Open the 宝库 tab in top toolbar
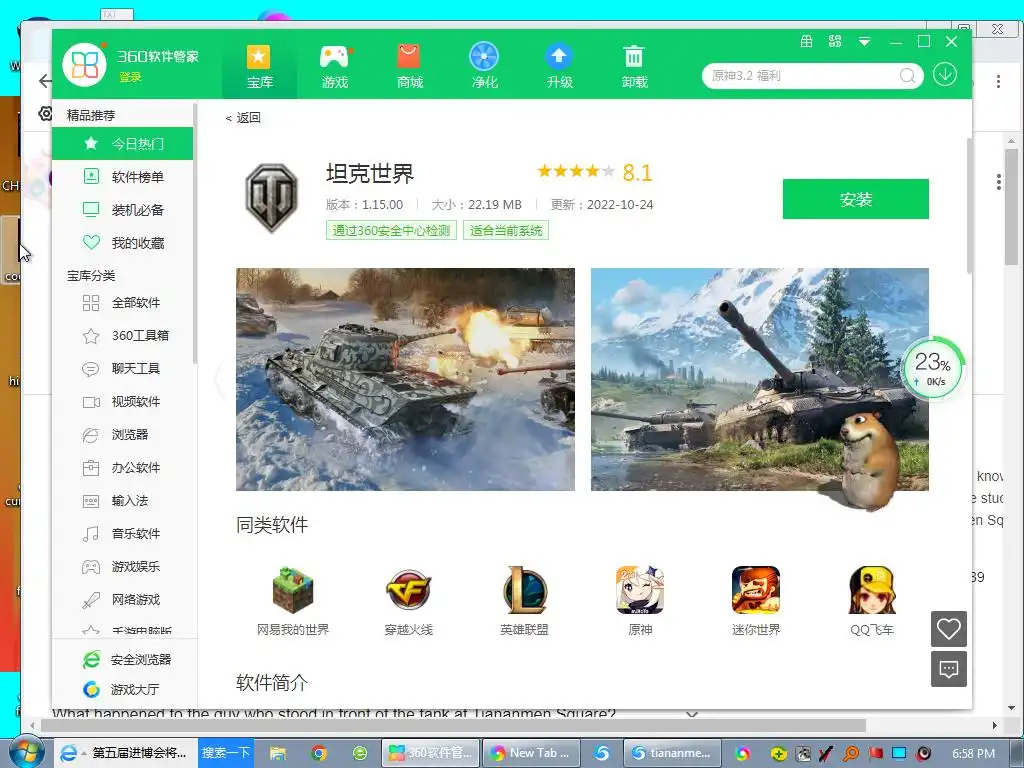This screenshot has width=1024, height=768. click(259, 66)
